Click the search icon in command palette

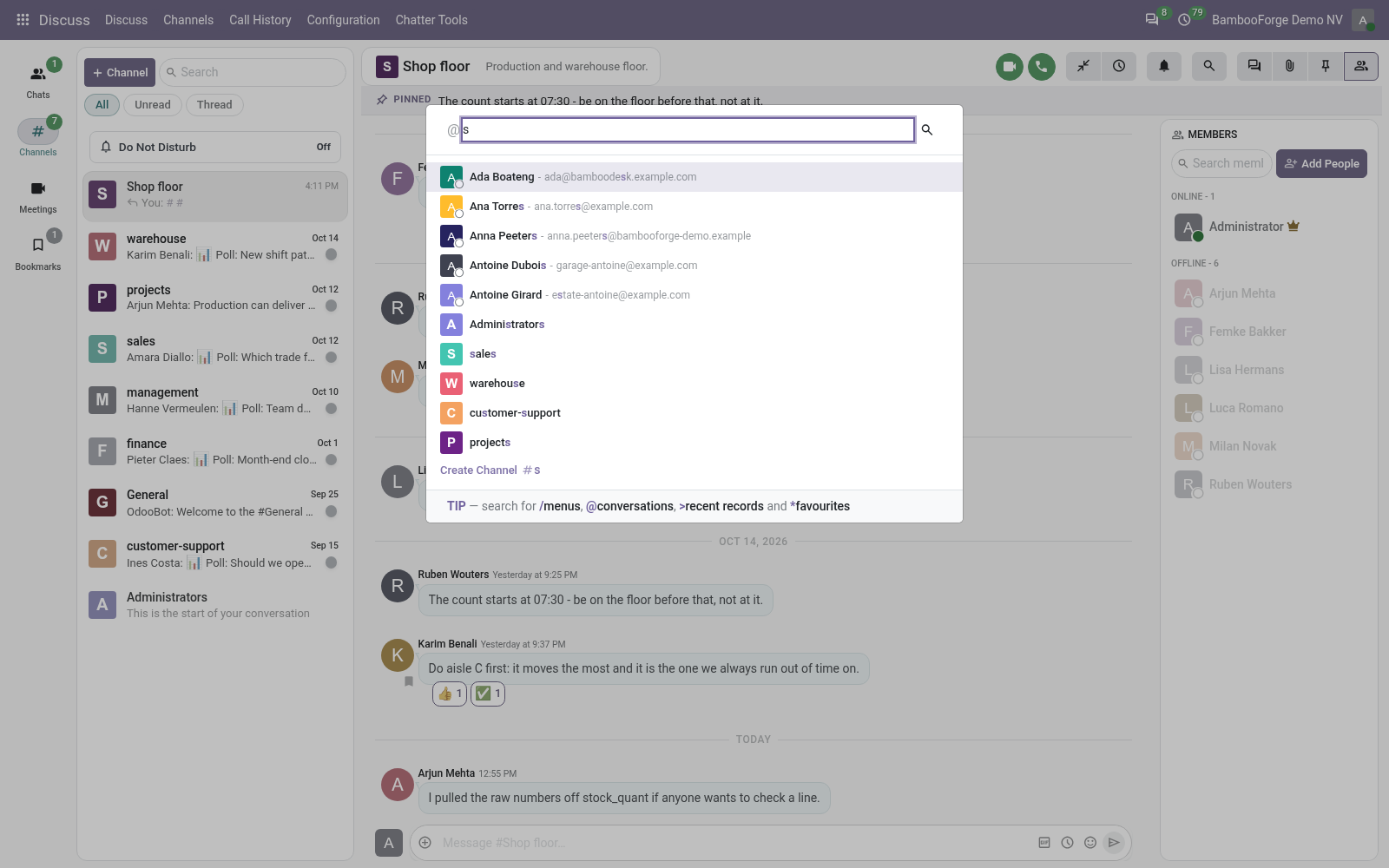point(927,130)
